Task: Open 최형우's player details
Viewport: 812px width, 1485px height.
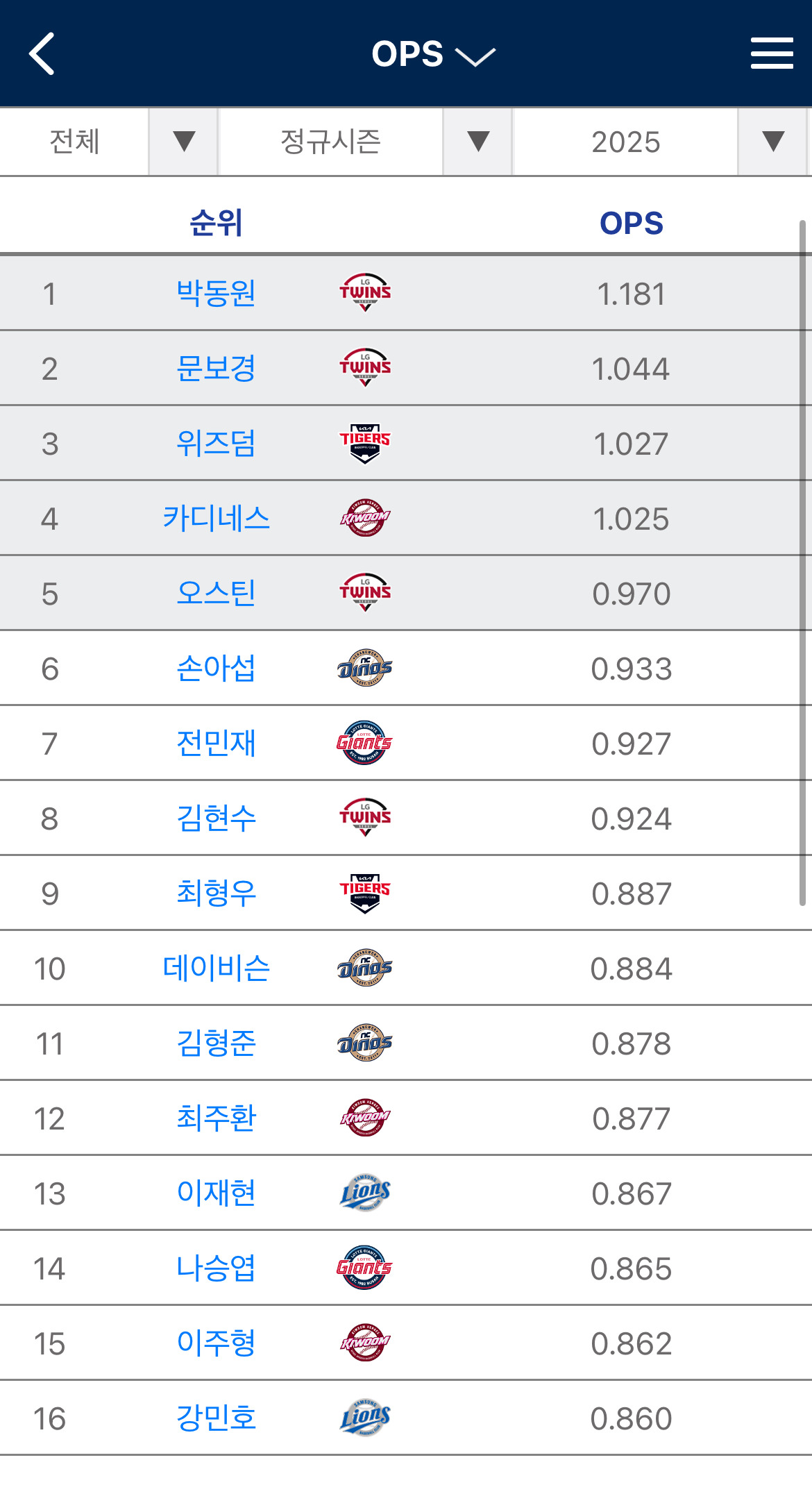Action: pos(217,893)
